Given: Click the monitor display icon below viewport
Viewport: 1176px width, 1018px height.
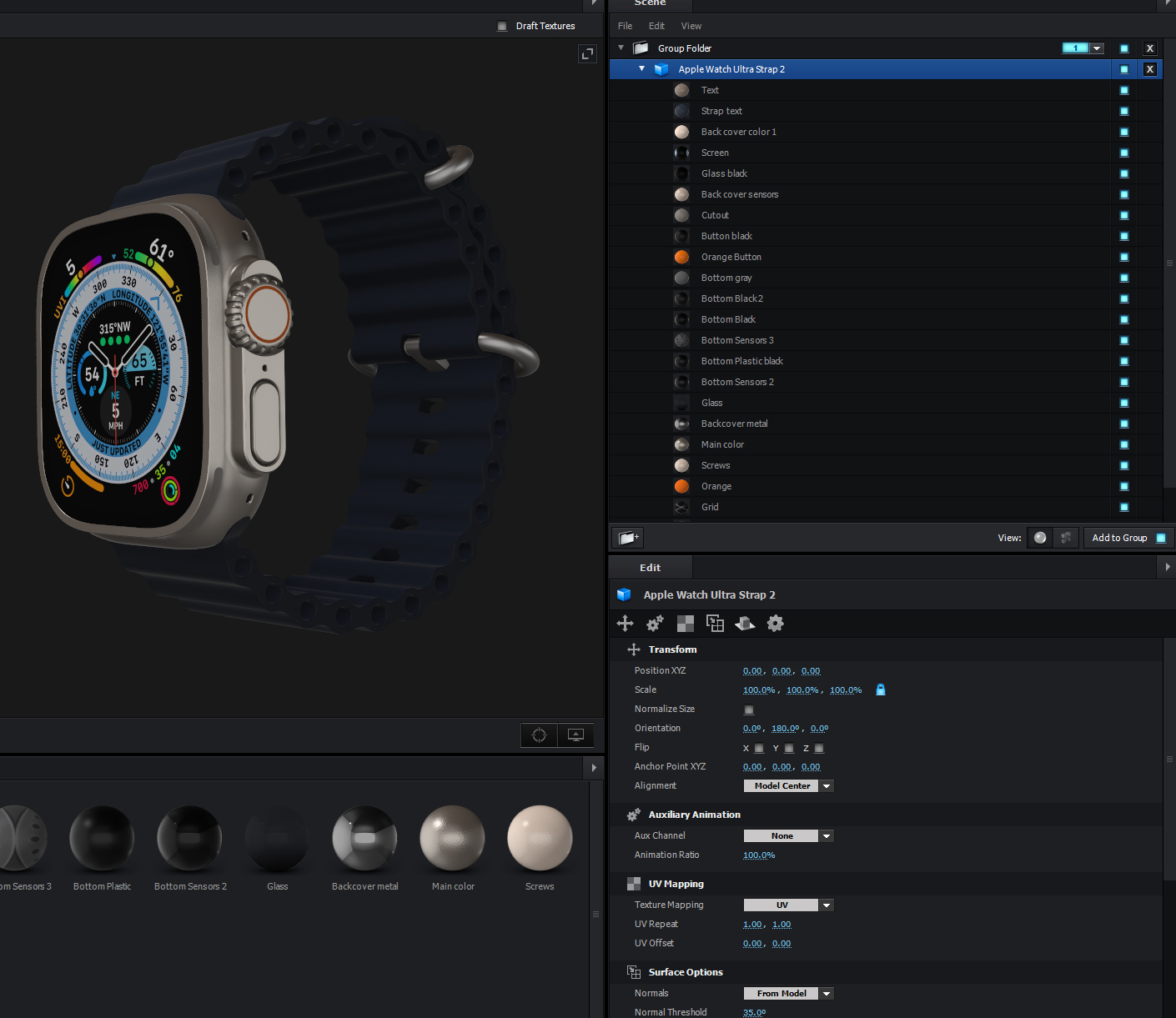Looking at the screenshot, I should tap(575, 735).
